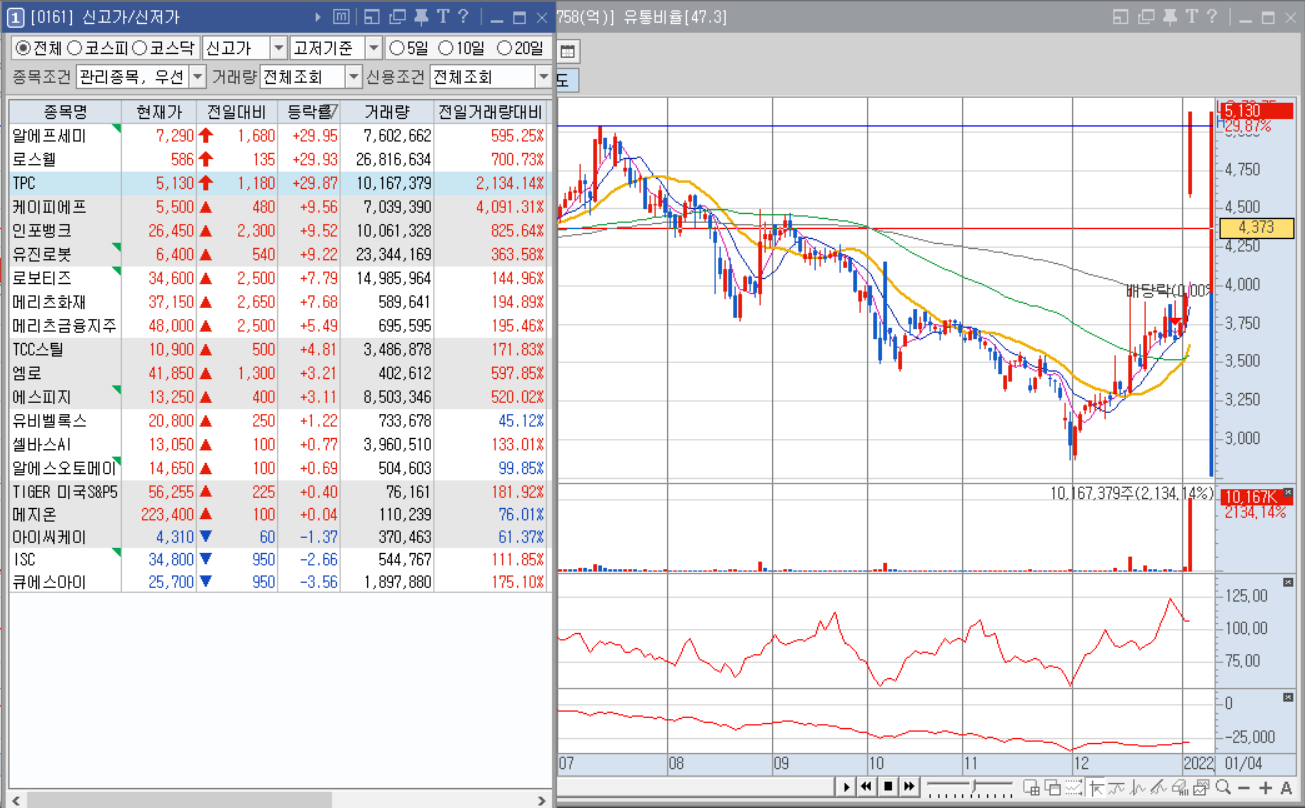The image size is (1305, 808).
Task: Open the 신고가 dropdown
Action: click(x=279, y=48)
